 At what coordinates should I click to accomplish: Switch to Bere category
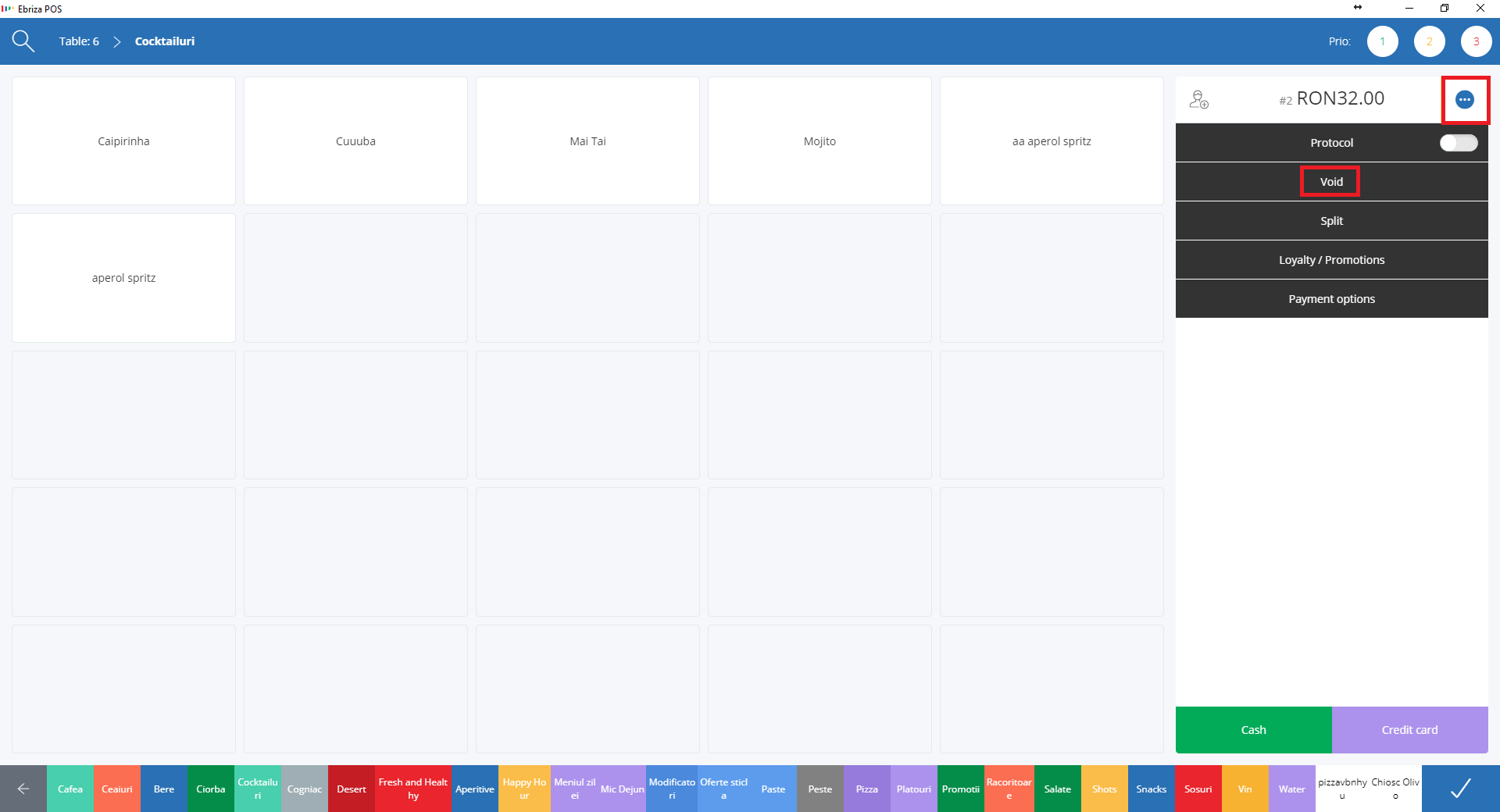click(x=164, y=789)
